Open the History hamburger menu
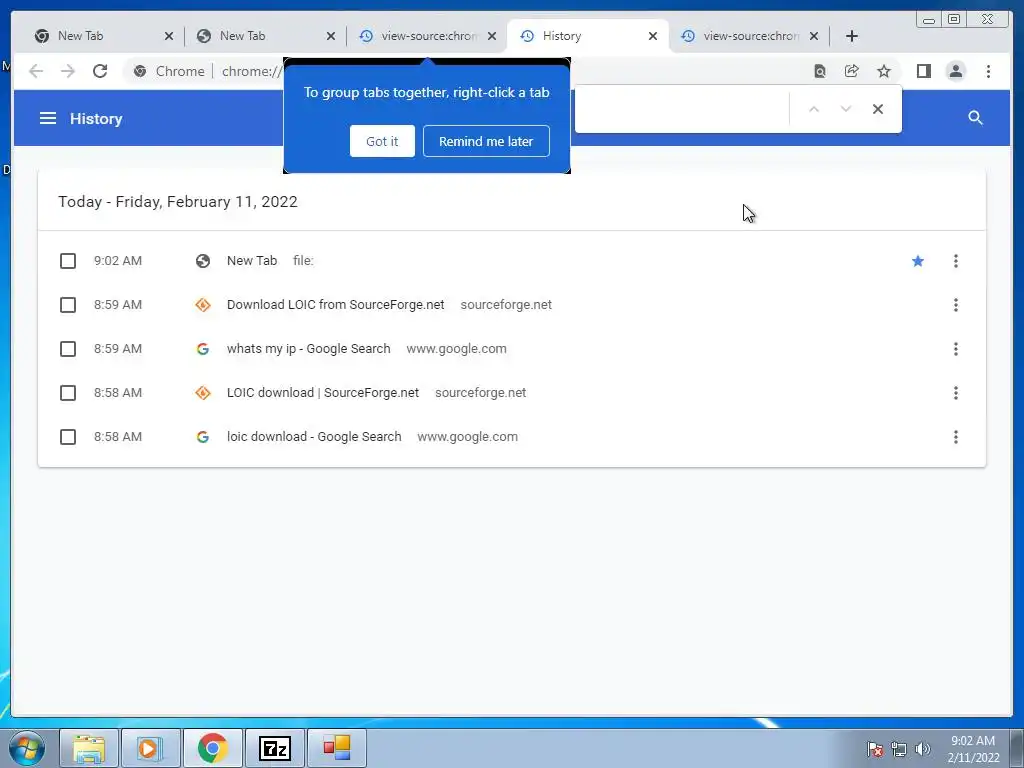This screenshot has width=1024, height=768. pos(48,118)
